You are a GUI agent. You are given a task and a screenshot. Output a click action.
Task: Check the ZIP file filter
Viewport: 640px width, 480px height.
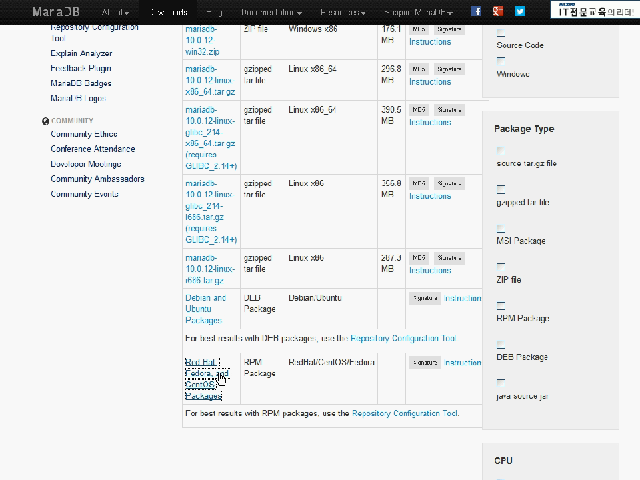click(501, 267)
